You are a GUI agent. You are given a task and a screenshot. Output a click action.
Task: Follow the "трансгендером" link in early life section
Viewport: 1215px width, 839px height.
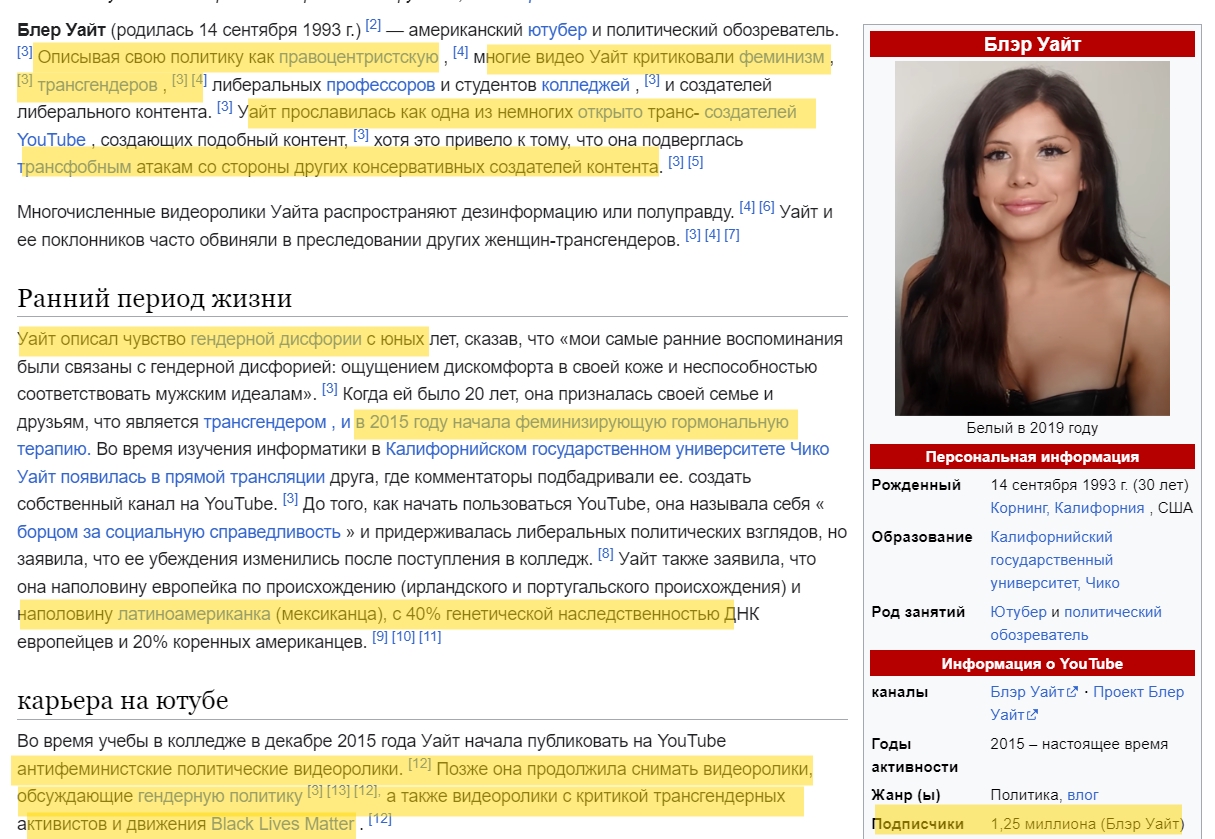[x=265, y=422]
